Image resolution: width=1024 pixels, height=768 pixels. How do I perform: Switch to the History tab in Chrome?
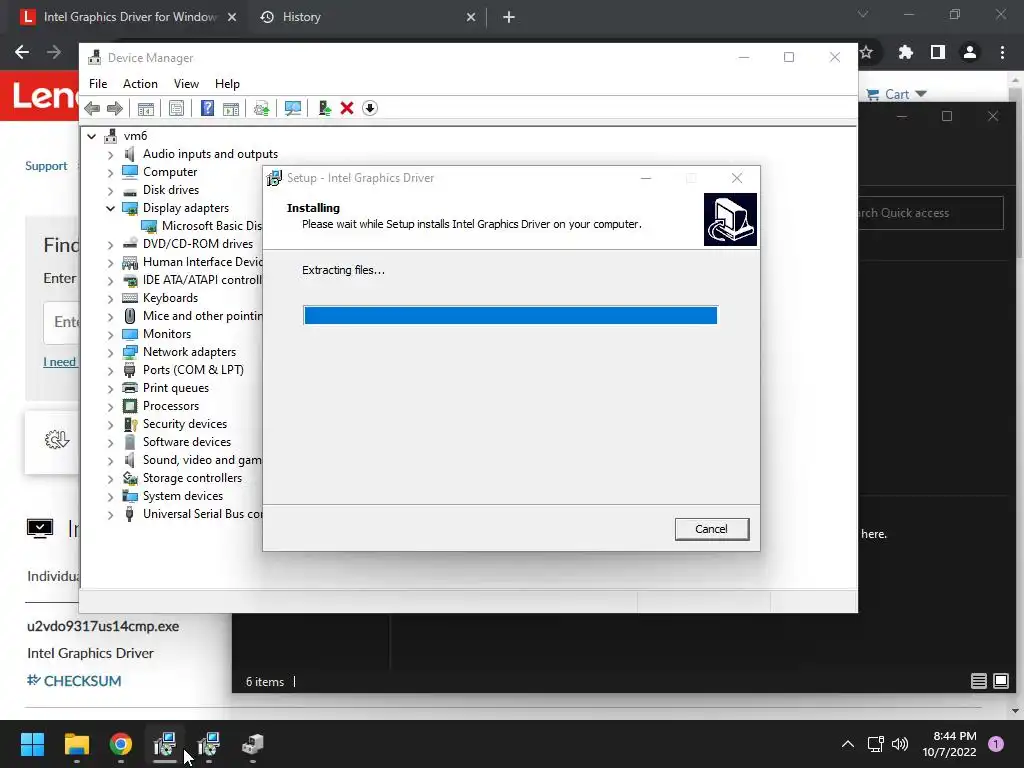point(368,17)
